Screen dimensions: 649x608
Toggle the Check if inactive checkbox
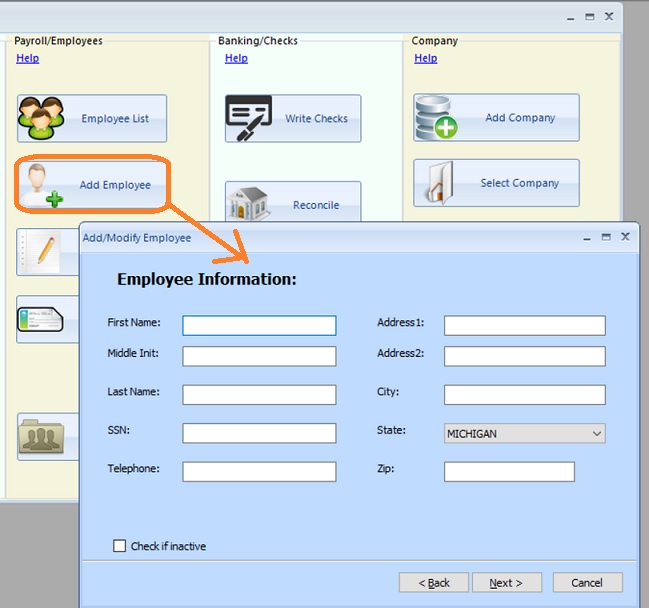120,546
